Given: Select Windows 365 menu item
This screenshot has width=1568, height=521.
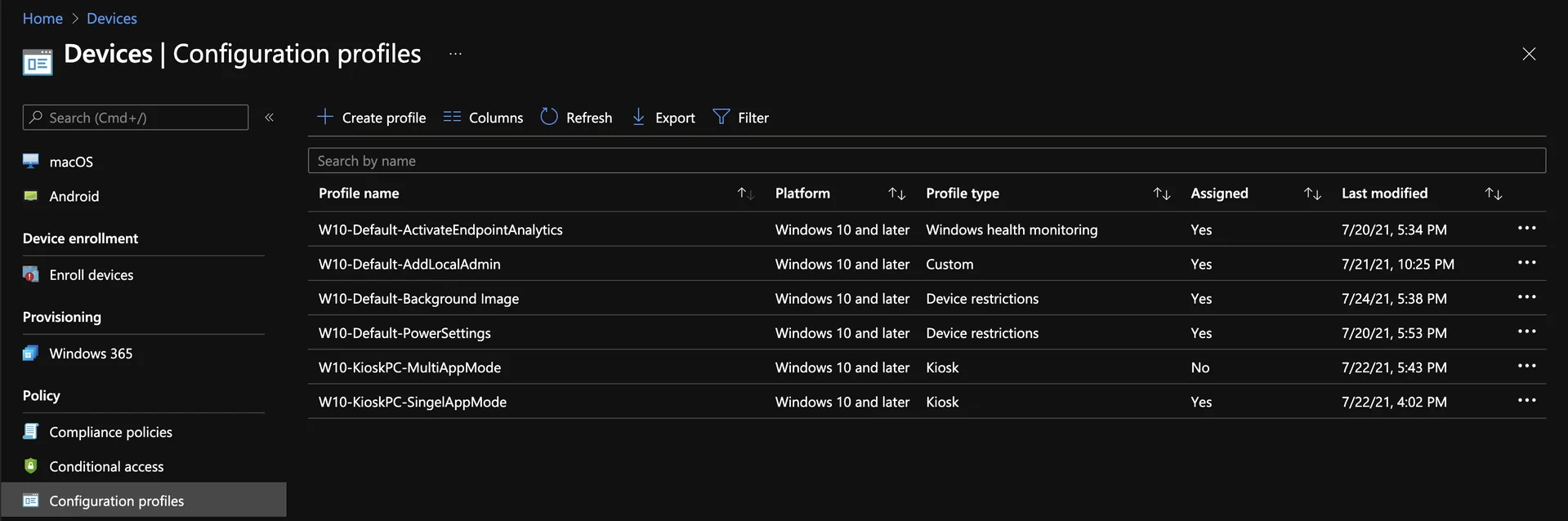Looking at the screenshot, I should click(x=91, y=354).
